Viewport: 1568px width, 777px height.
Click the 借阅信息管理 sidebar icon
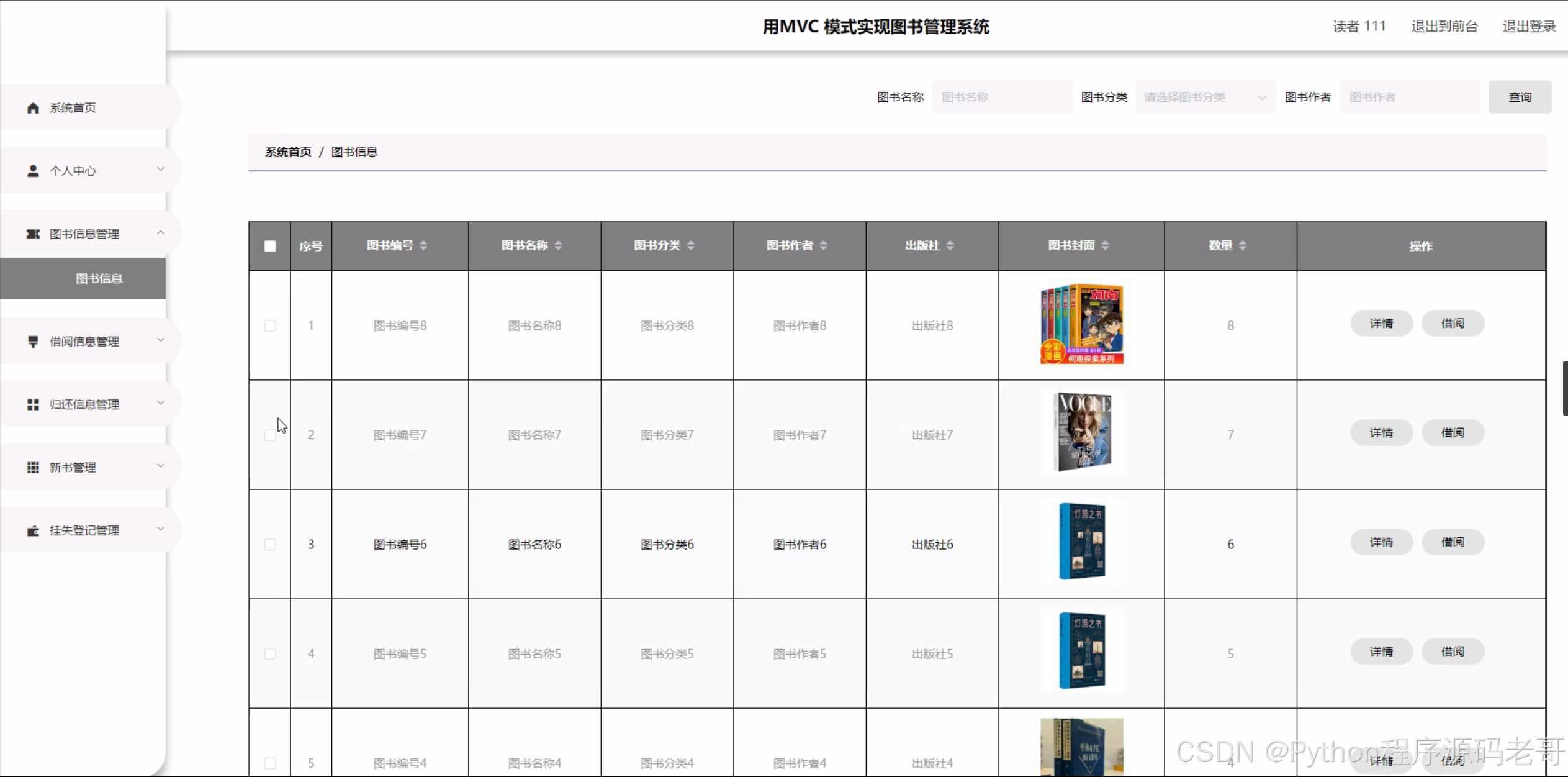tap(33, 342)
